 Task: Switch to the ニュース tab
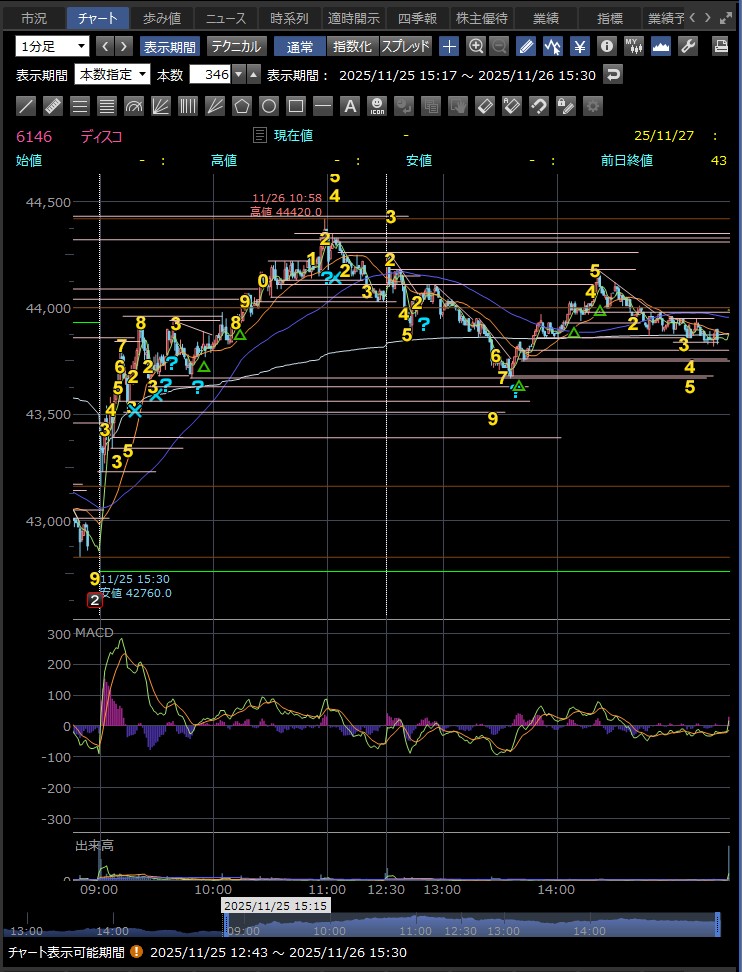[x=225, y=18]
